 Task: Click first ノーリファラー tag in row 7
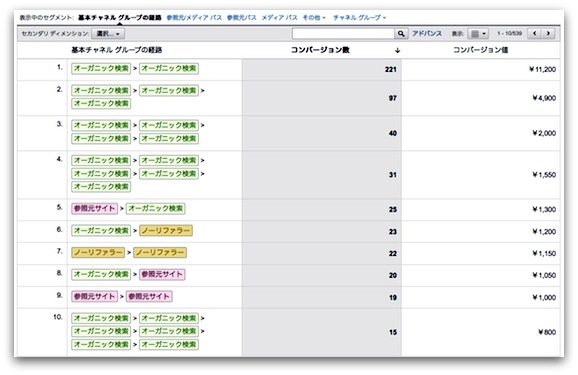point(98,252)
